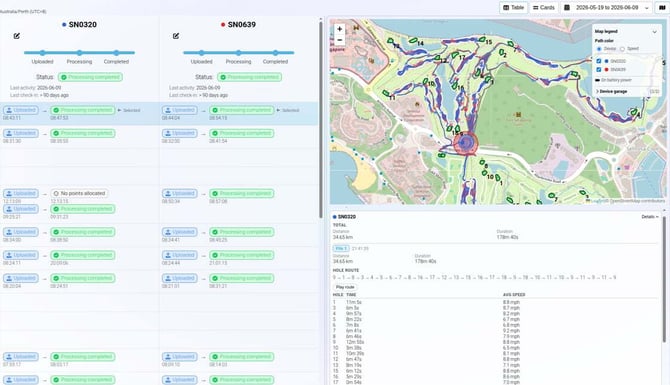Open Processing completed at 08:54:15 for SN0639

tap(242, 110)
